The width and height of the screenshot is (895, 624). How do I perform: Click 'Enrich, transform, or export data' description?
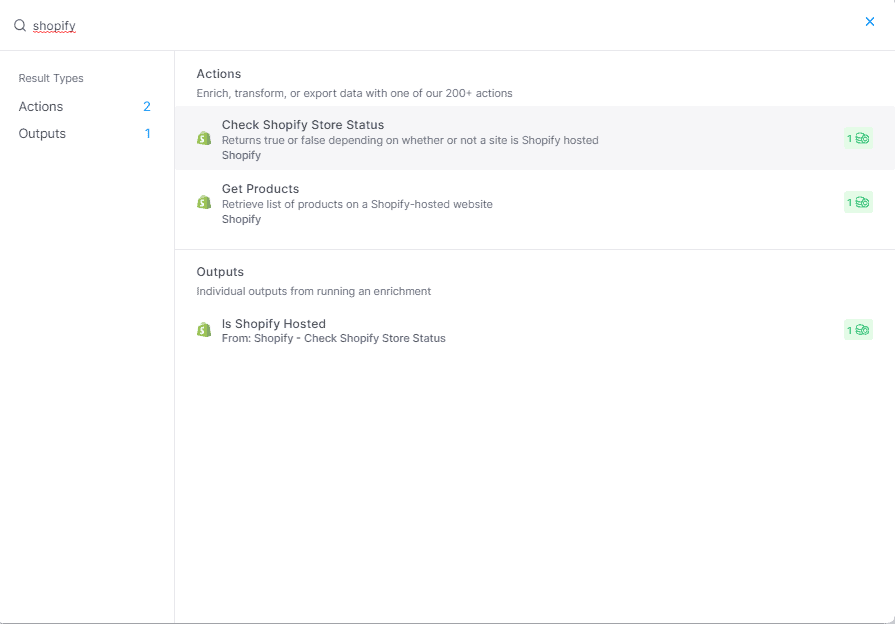tap(354, 93)
